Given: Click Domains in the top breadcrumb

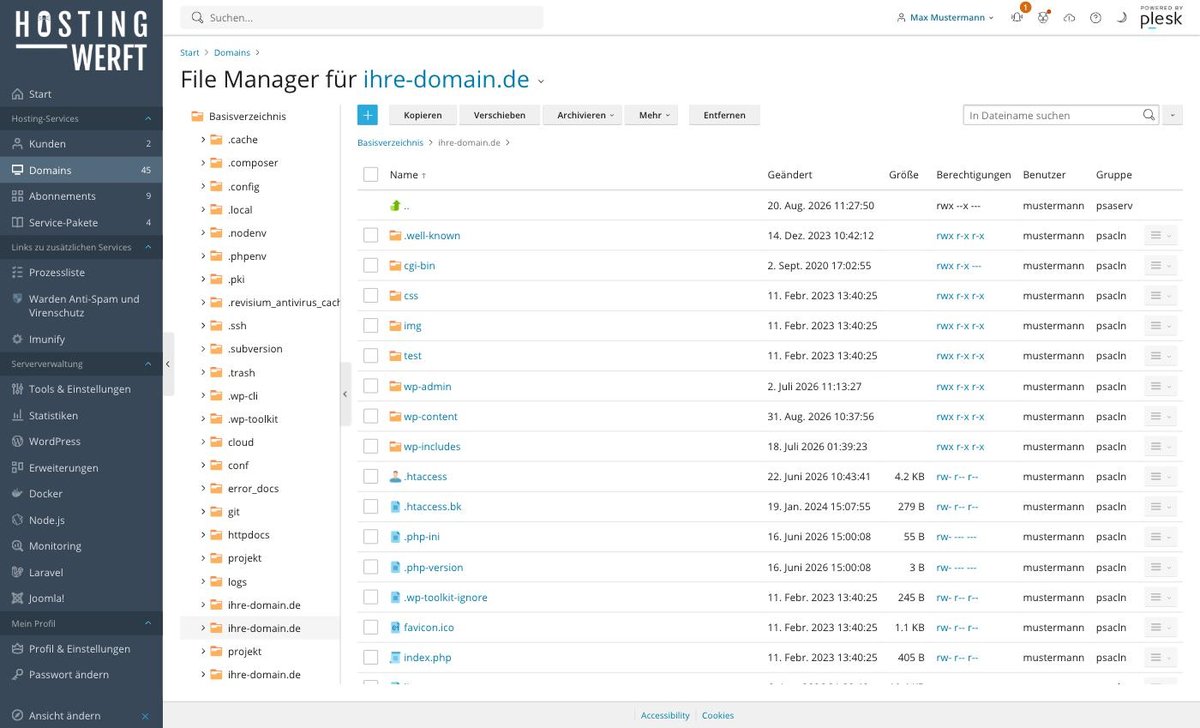Looking at the screenshot, I should (232, 53).
